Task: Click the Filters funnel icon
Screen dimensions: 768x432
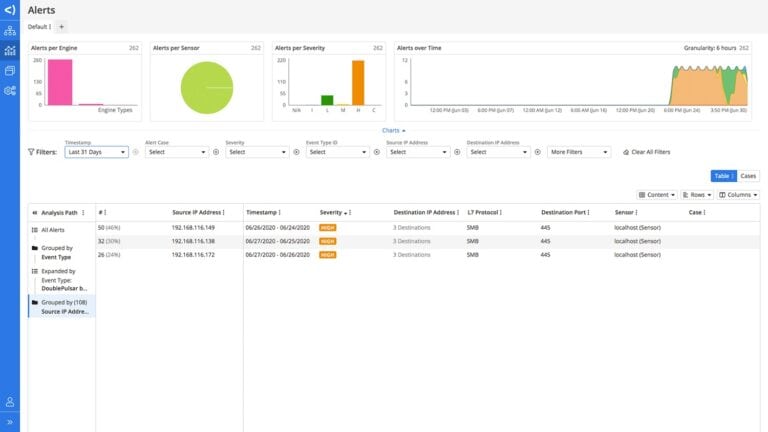Action: point(31,152)
